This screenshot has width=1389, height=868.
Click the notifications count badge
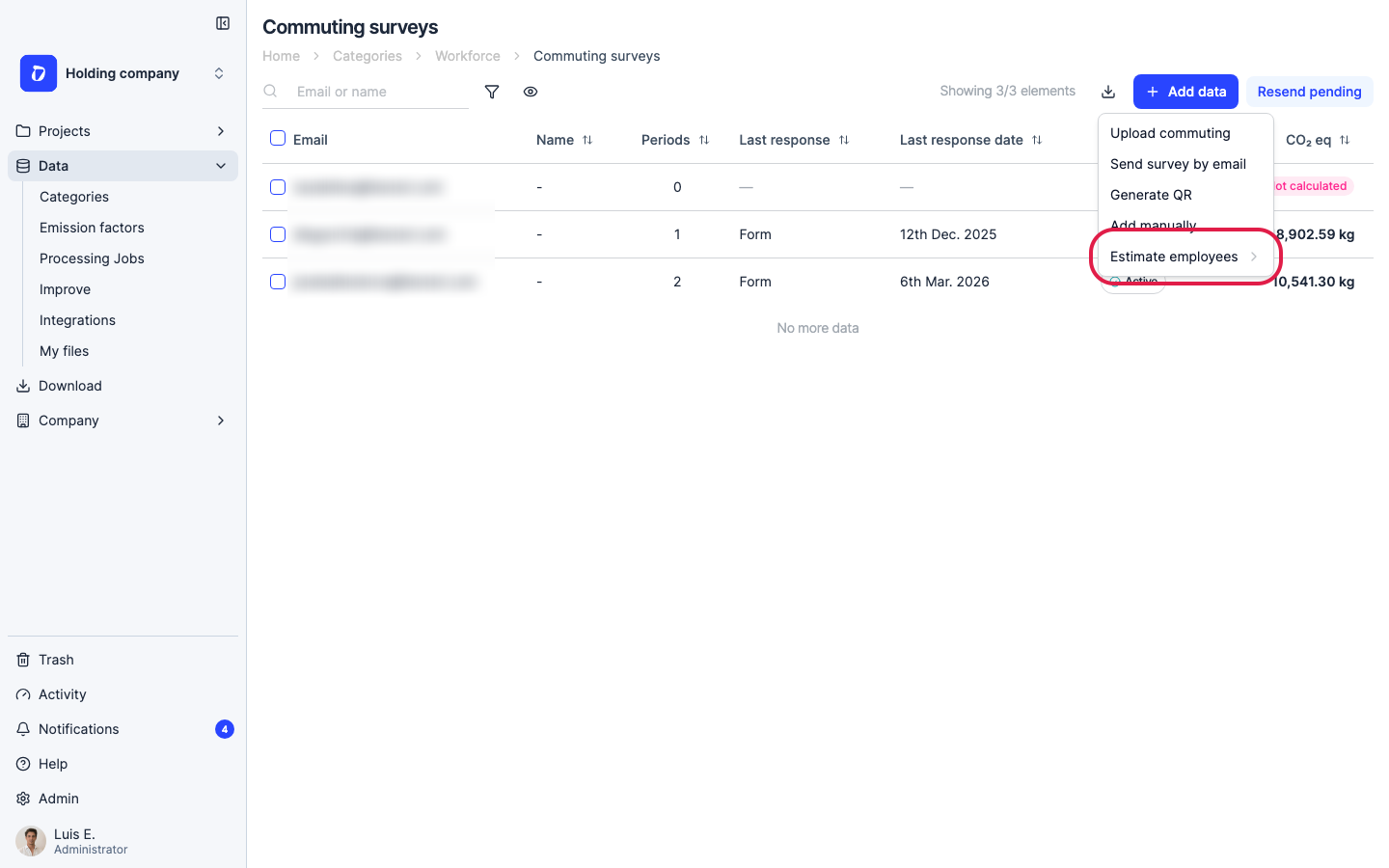pos(225,729)
